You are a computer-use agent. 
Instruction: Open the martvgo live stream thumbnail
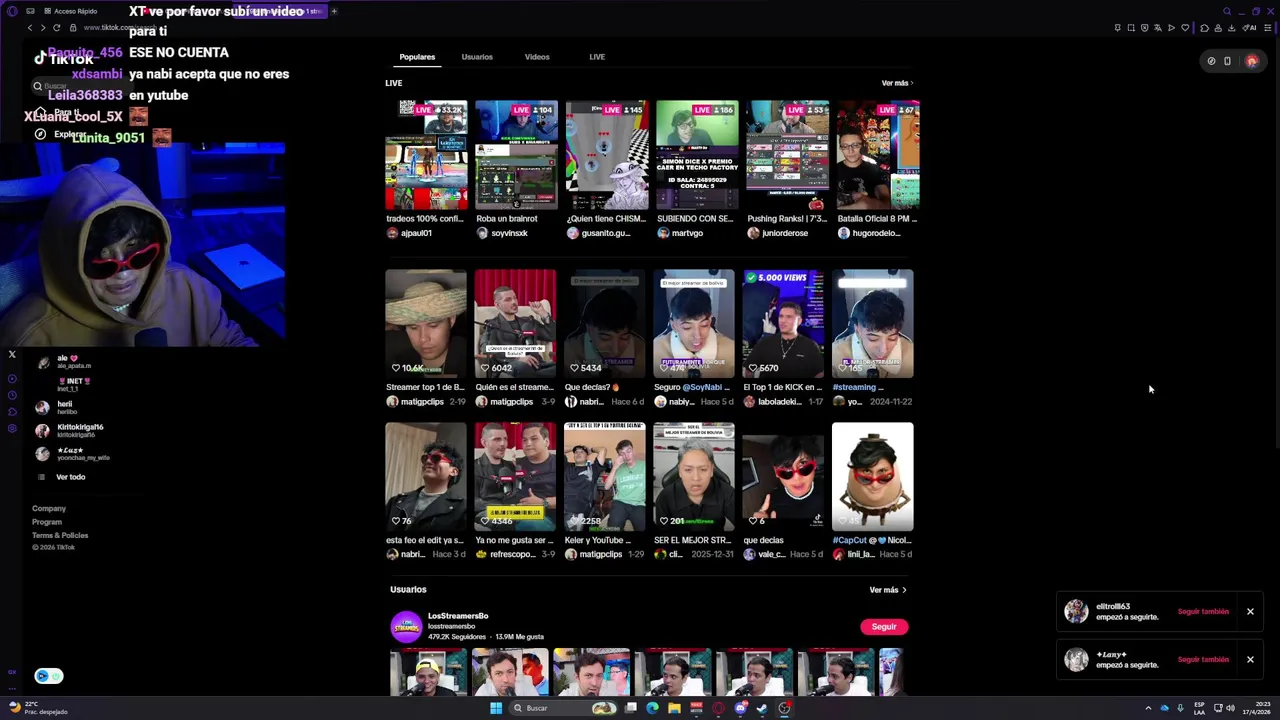(697, 154)
